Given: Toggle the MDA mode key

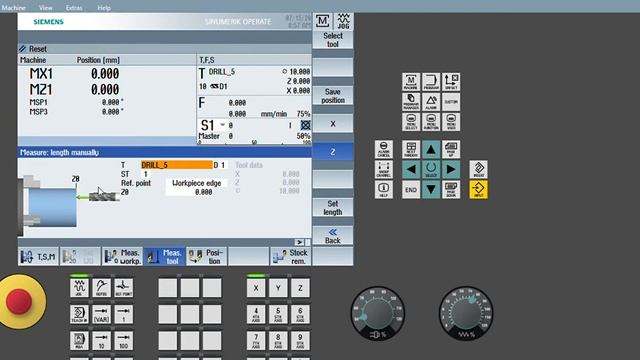Looking at the screenshot, I should point(79,341).
